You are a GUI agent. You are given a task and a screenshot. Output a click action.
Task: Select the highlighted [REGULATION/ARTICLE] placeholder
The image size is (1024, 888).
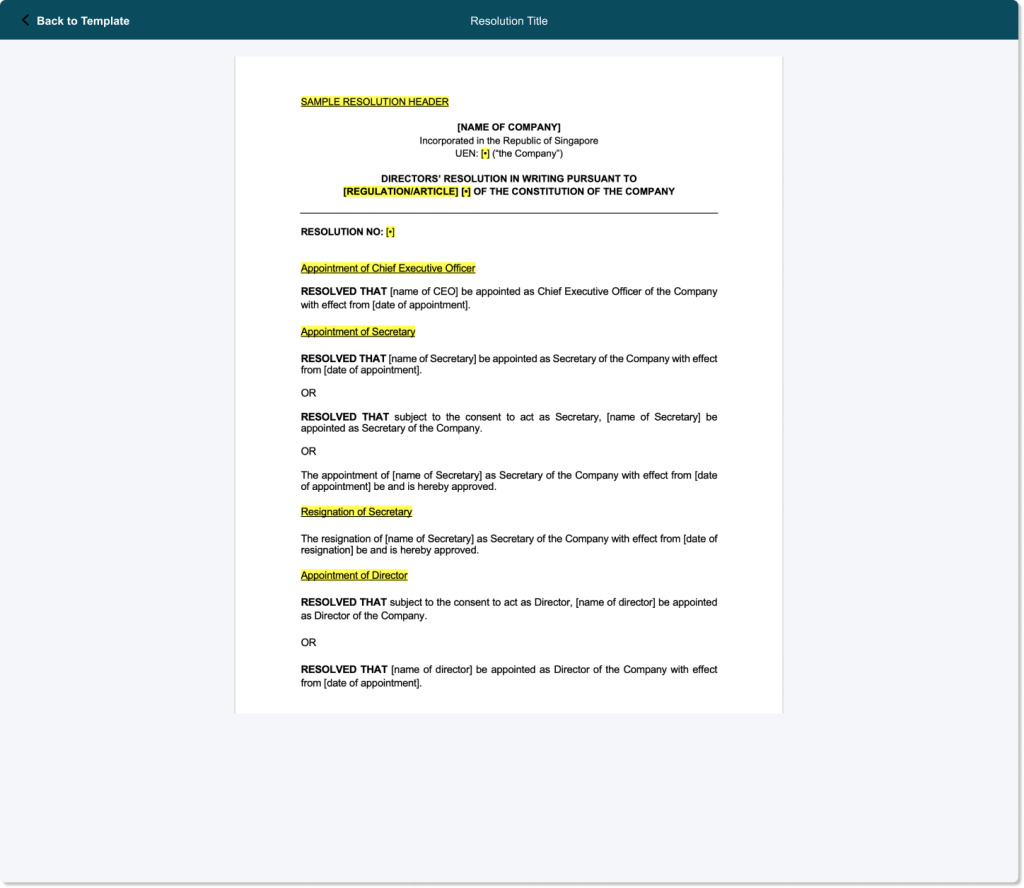point(400,192)
